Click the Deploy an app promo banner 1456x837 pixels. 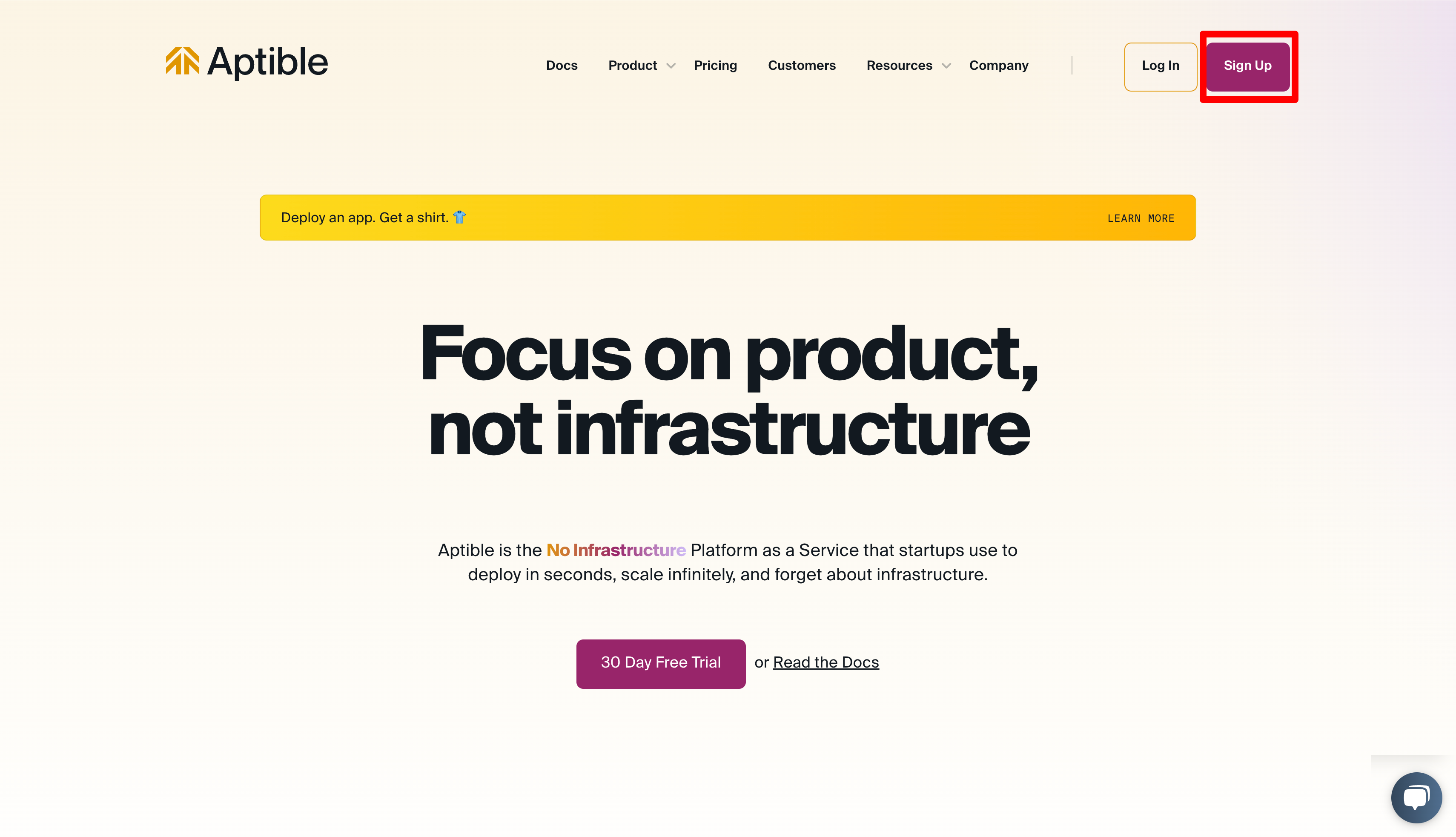tap(727, 217)
